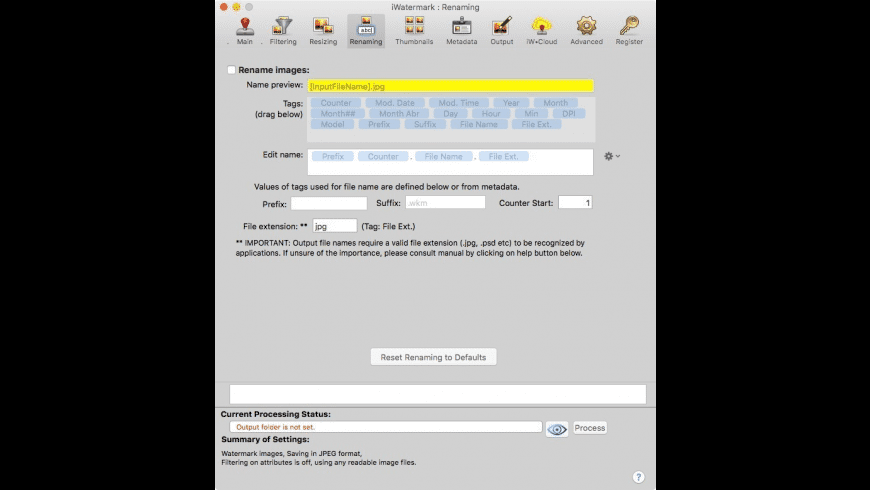Select the DPI tag
Viewport: 870px width, 490px height.
pyautogui.click(x=569, y=113)
